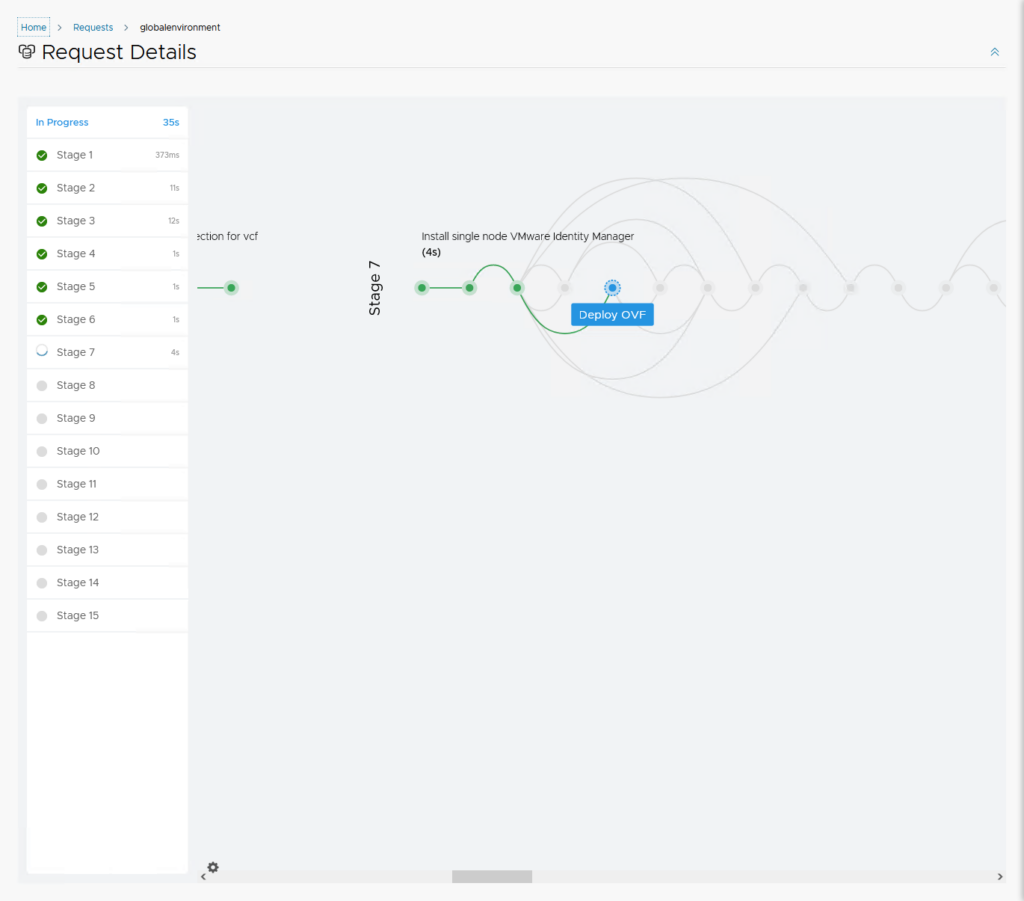Click the Deploy OVF tooltip label
The height and width of the screenshot is (901, 1024).
pyautogui.click(x=612, y=314)
